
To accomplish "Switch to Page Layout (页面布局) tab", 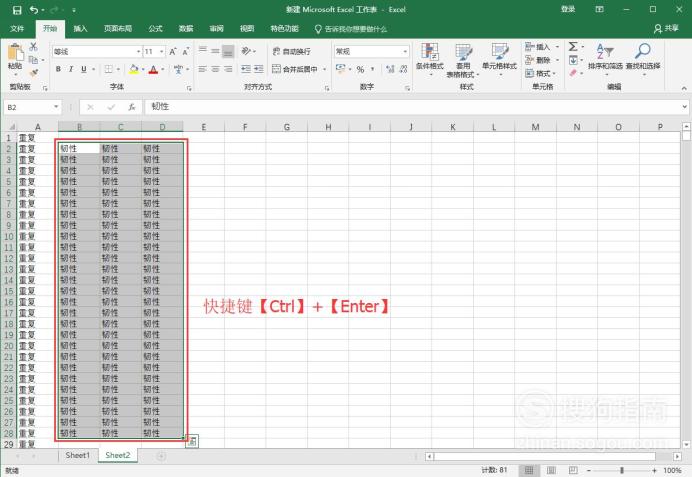I will tap(117, 29).
